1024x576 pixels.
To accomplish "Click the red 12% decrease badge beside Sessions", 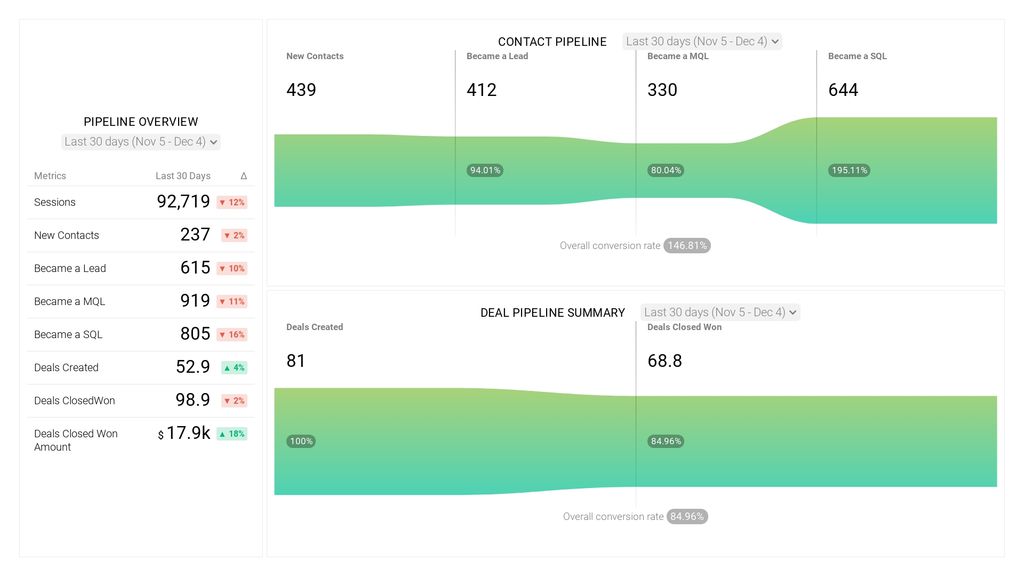I will (x=232, y=202).
